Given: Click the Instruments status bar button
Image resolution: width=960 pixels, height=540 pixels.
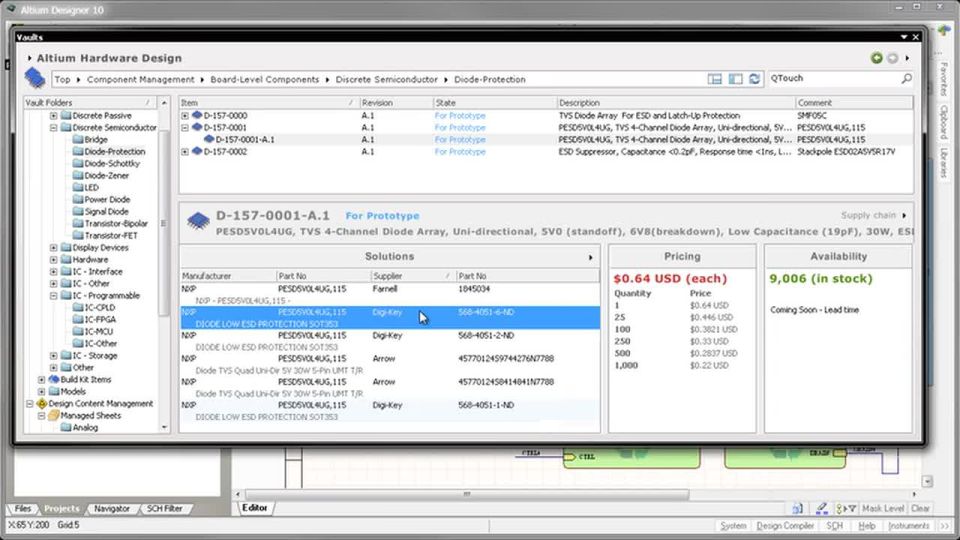Looking at the screenshot, I should (909, 525).
